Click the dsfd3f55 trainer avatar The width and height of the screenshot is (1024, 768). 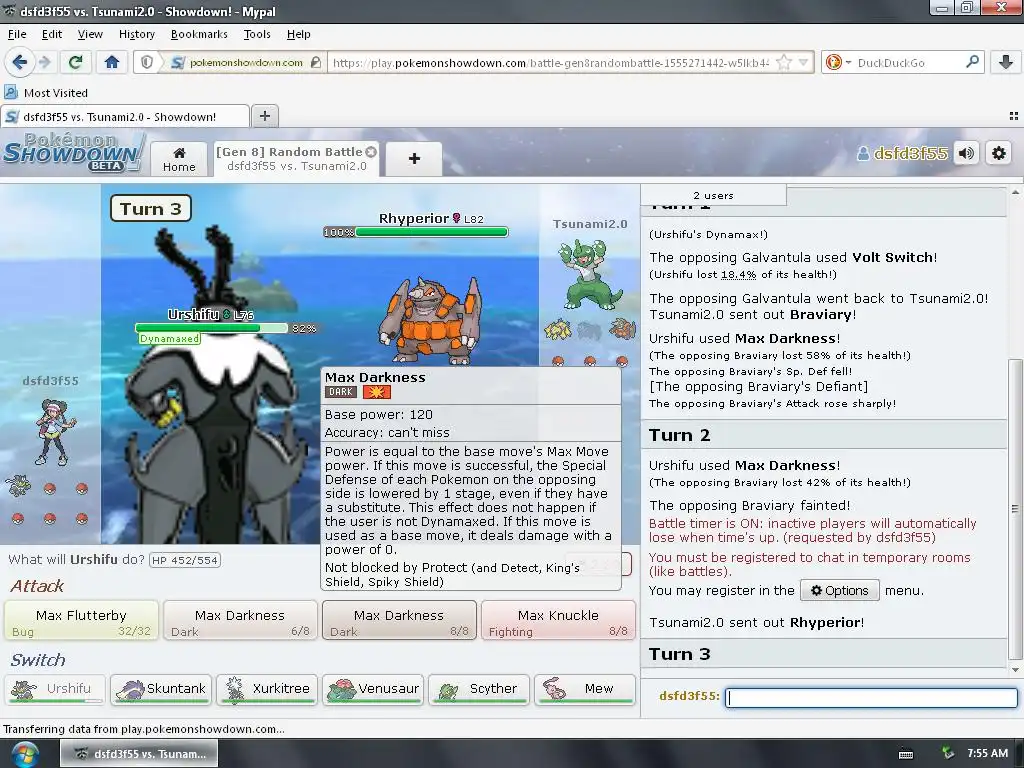[56, 432]
